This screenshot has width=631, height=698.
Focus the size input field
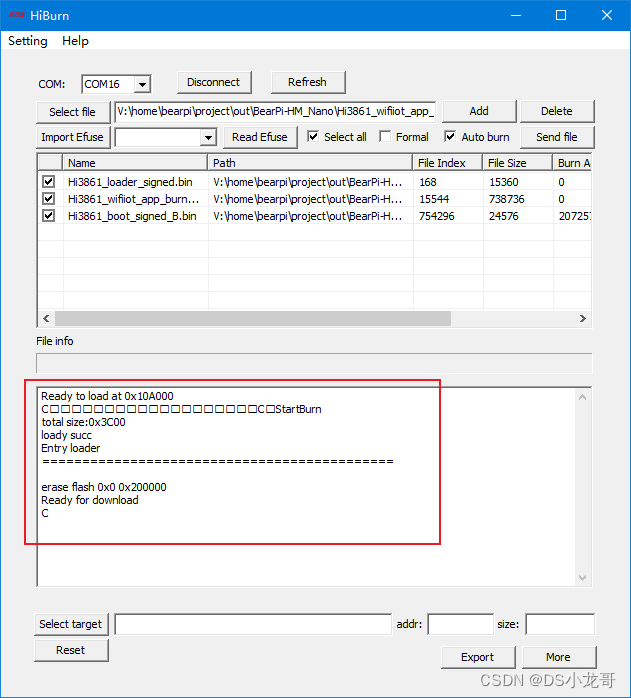coord(560,624)
